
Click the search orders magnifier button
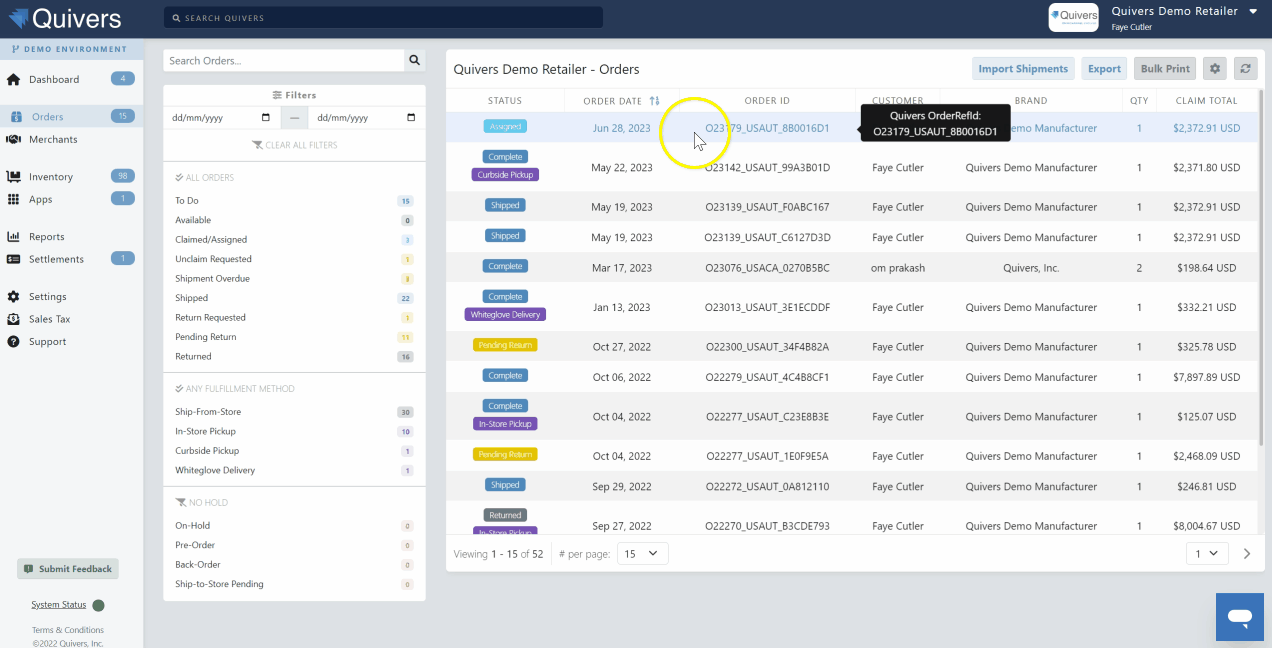(414, 61)
